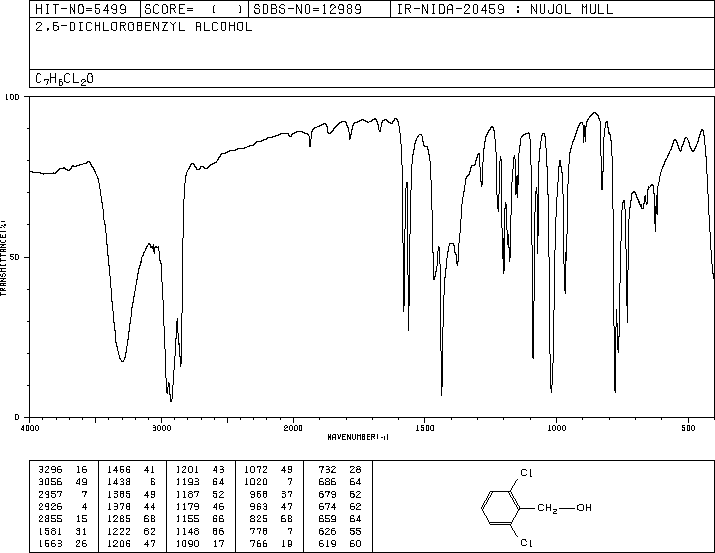
Task: Click the 1500 x-axis label
Action: pyautogui.click(x=425, y=428)
